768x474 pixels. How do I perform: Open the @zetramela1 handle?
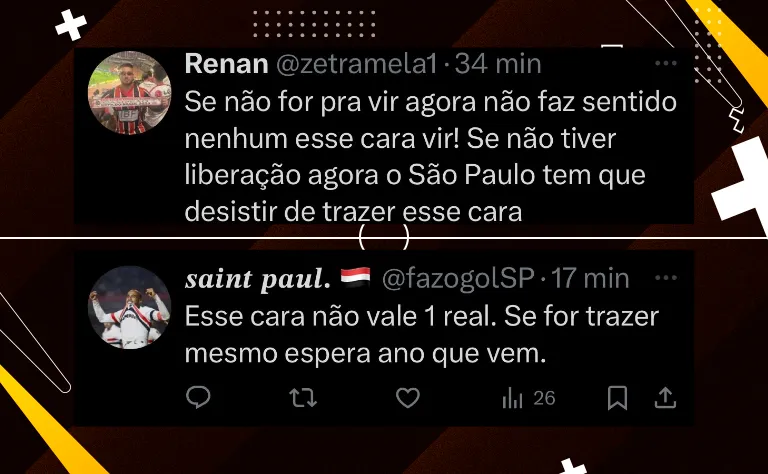coord(356,64)
